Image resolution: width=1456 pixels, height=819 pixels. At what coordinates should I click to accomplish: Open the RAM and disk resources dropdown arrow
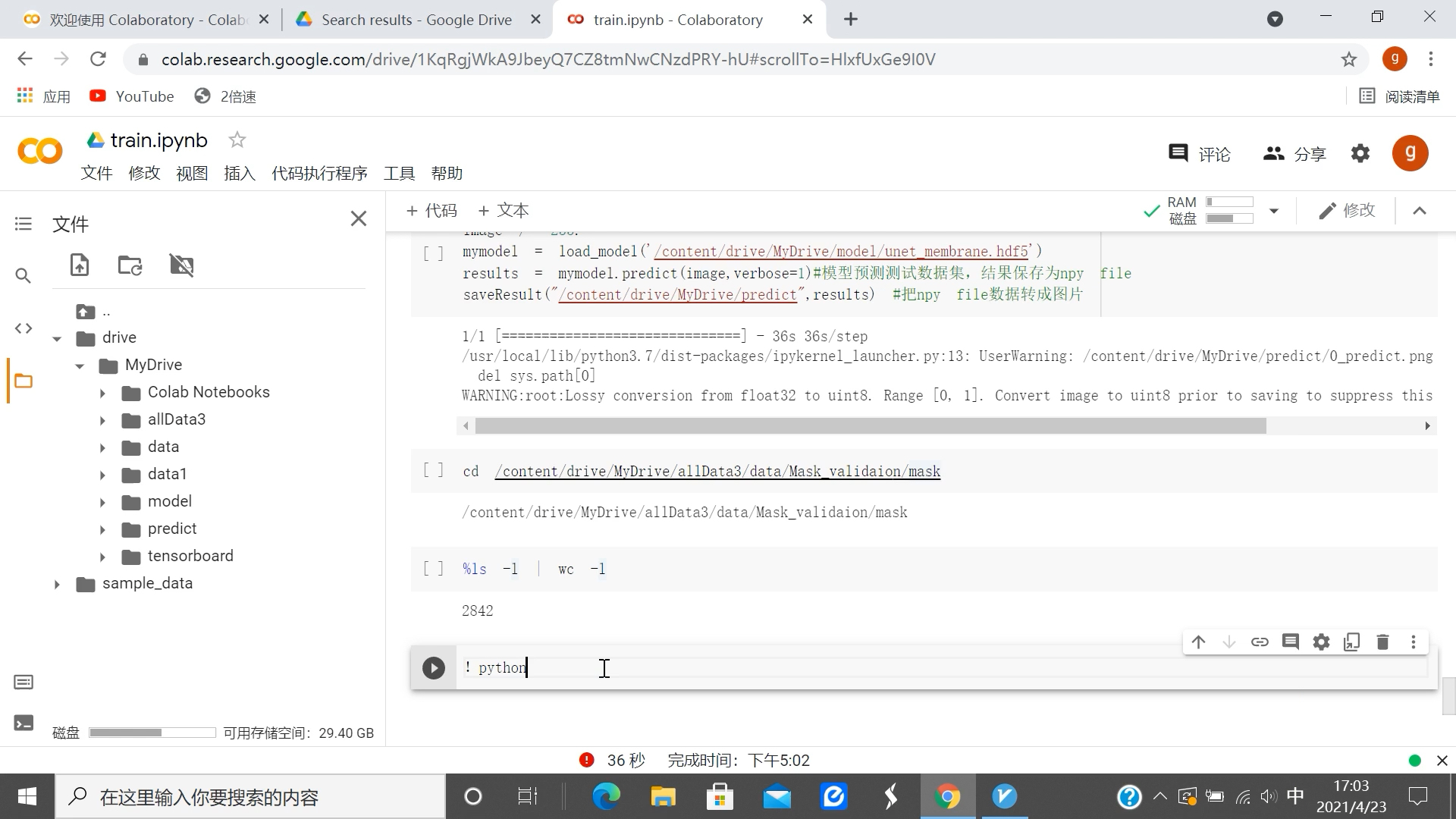point(1274,211)
